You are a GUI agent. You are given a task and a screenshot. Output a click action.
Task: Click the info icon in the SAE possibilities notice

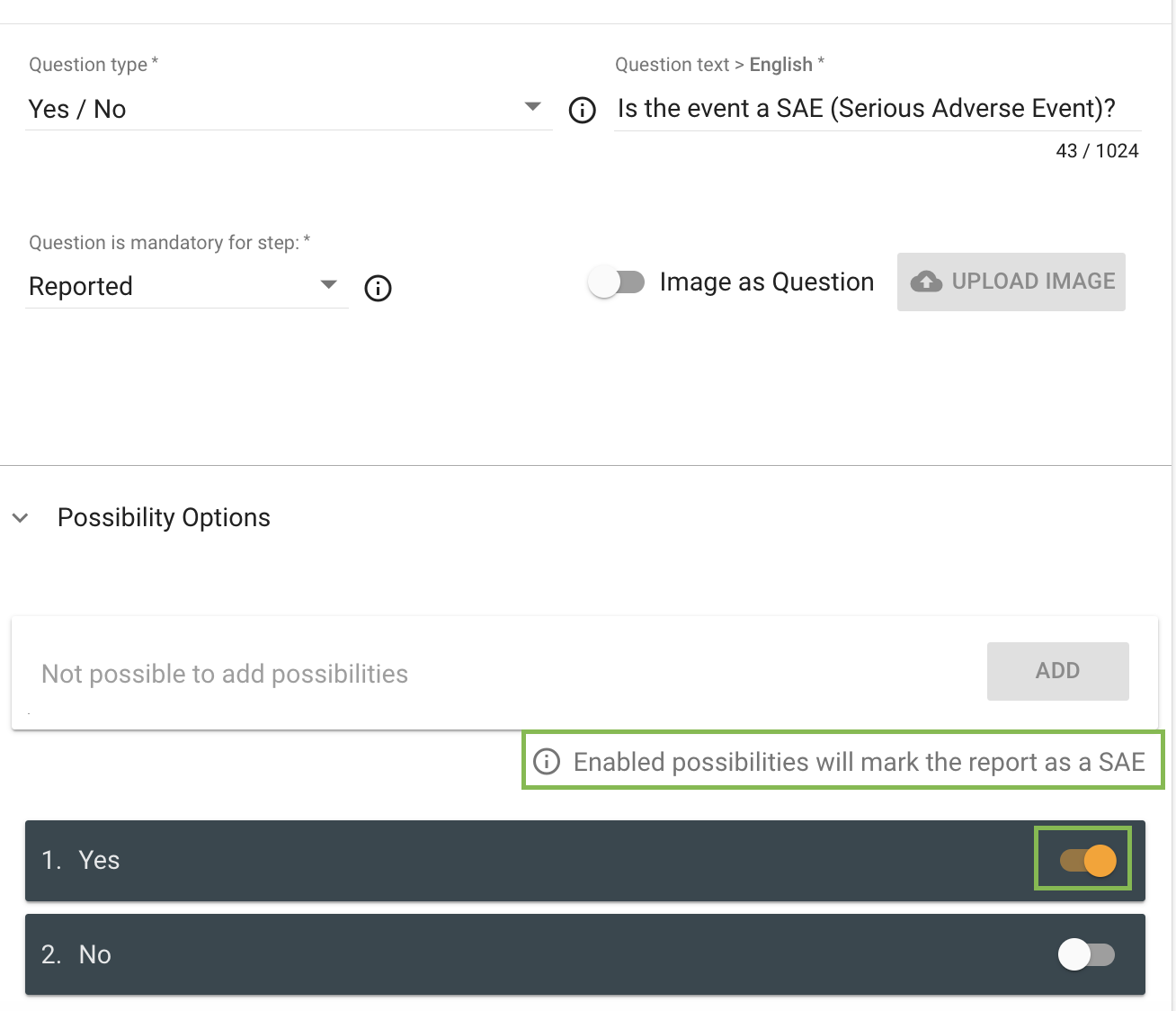547,761
